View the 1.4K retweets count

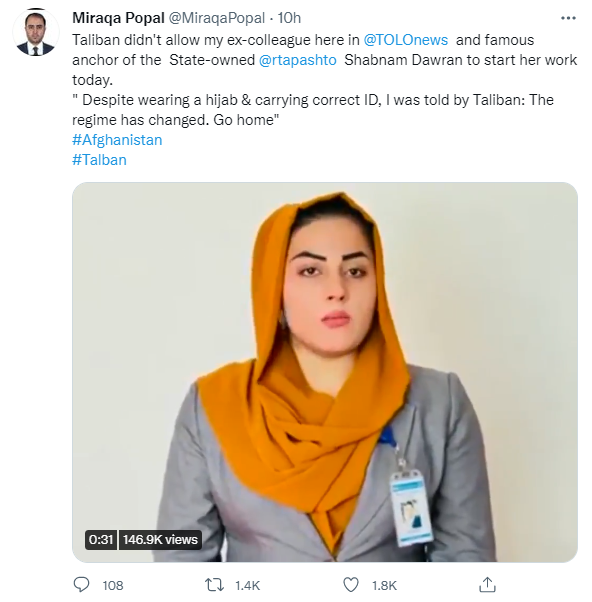(248, 585)
